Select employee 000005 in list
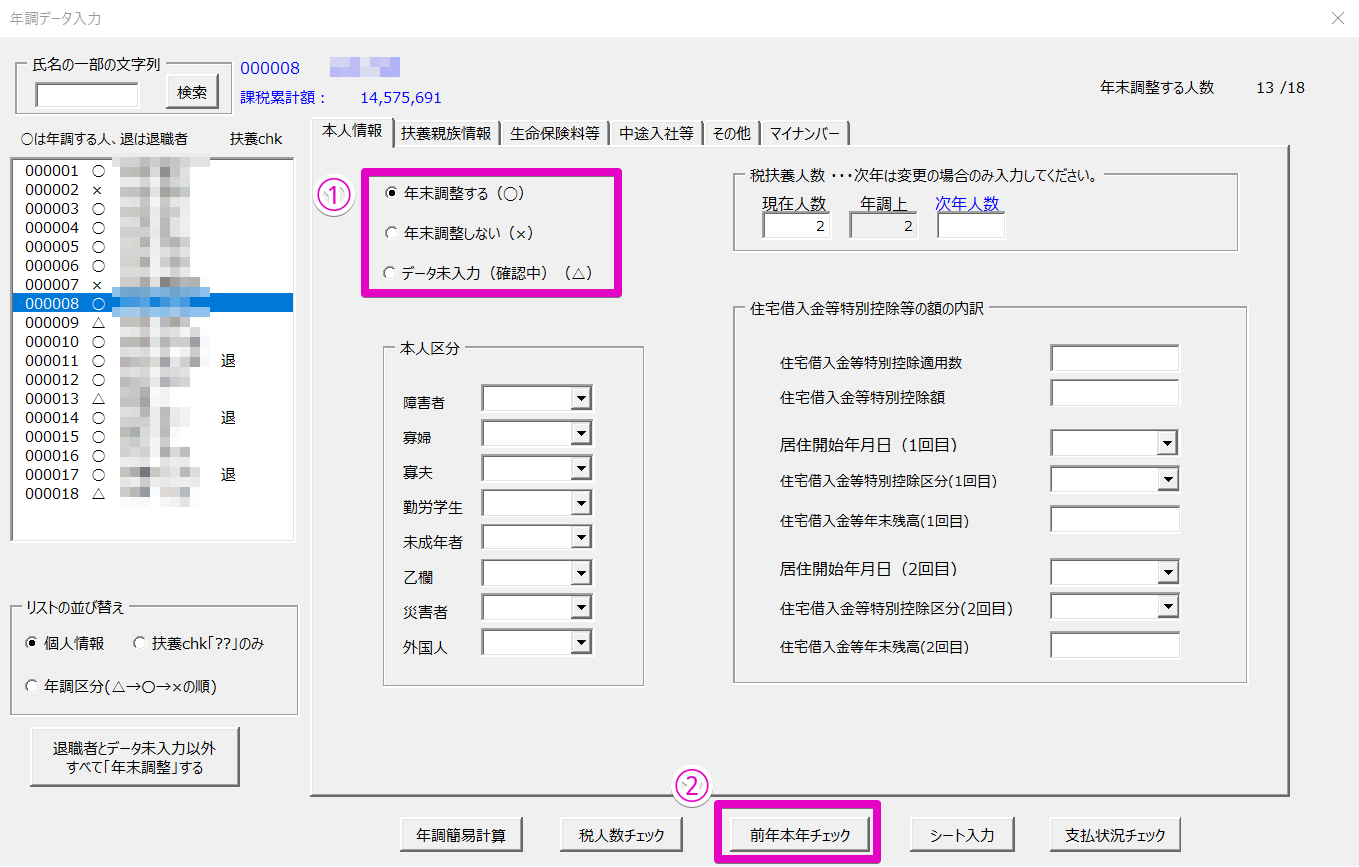 (x=153, y=247)
